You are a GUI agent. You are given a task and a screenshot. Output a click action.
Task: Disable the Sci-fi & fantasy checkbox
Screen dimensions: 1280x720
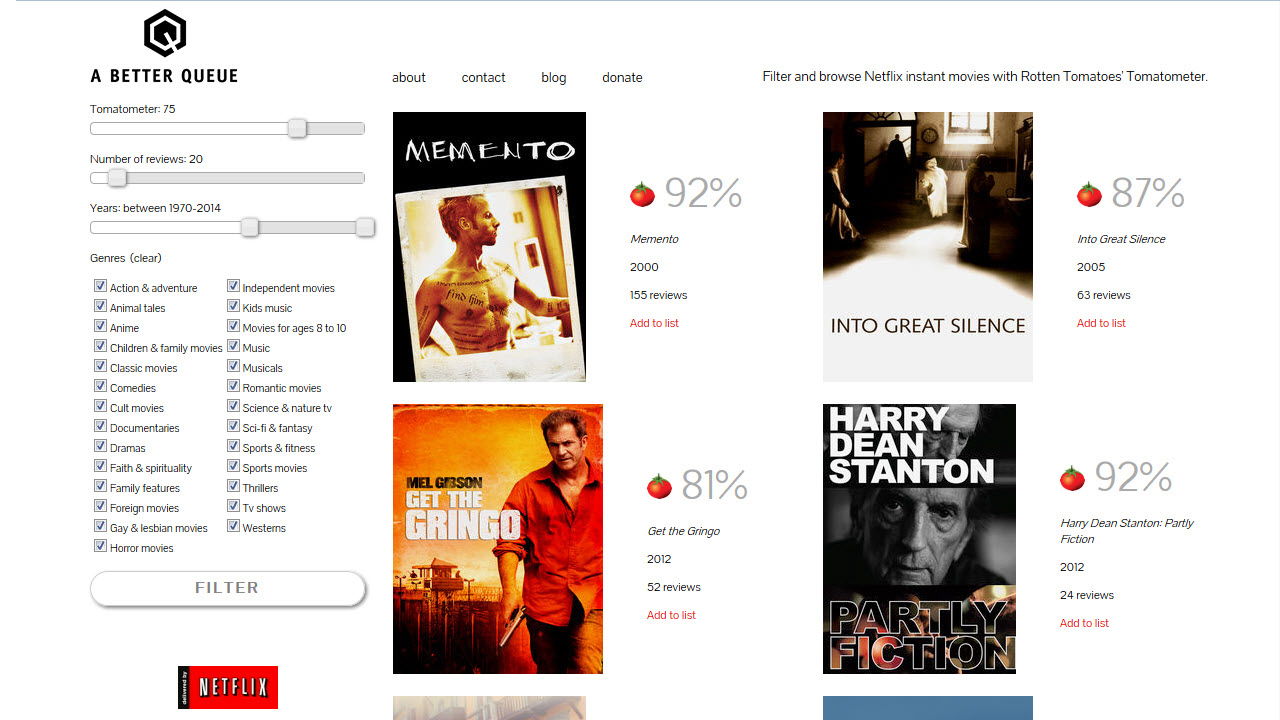tap(233, 426)
